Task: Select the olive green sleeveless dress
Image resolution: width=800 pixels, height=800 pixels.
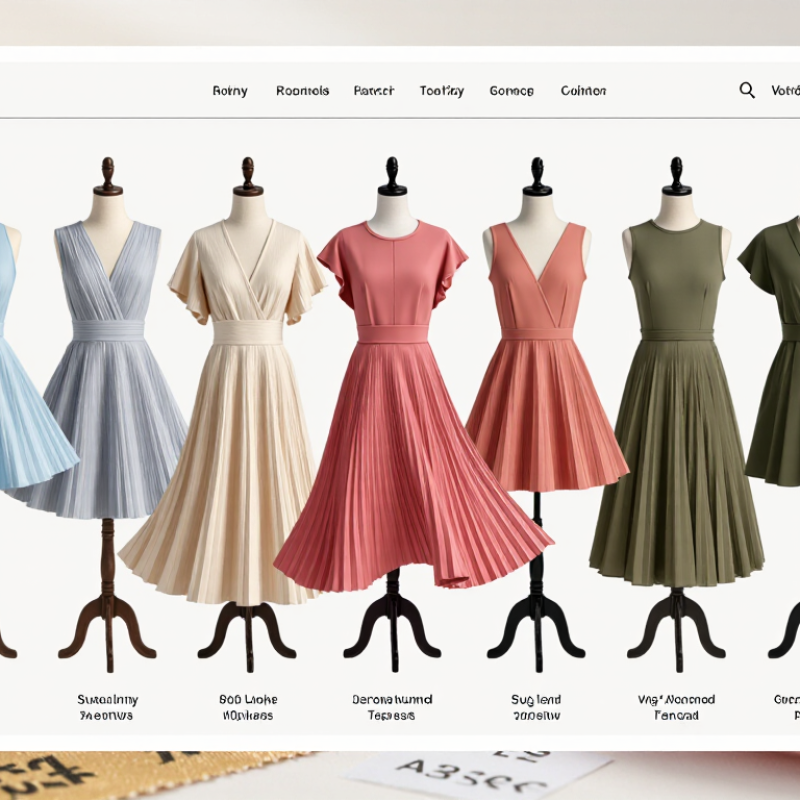Action: pos(677,403)
